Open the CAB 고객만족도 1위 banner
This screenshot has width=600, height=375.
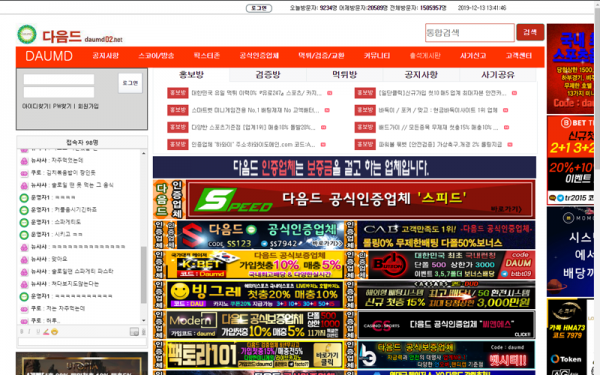coord(446,235)
